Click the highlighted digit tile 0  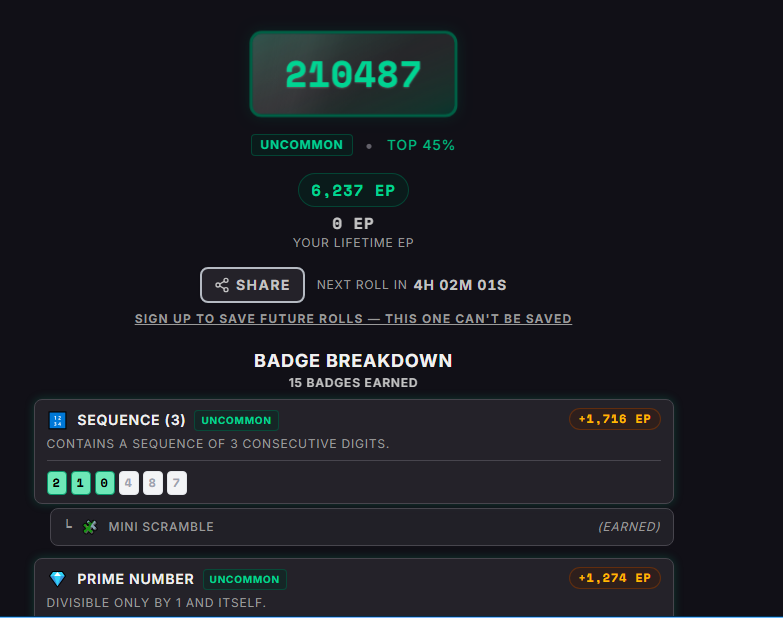104,483
